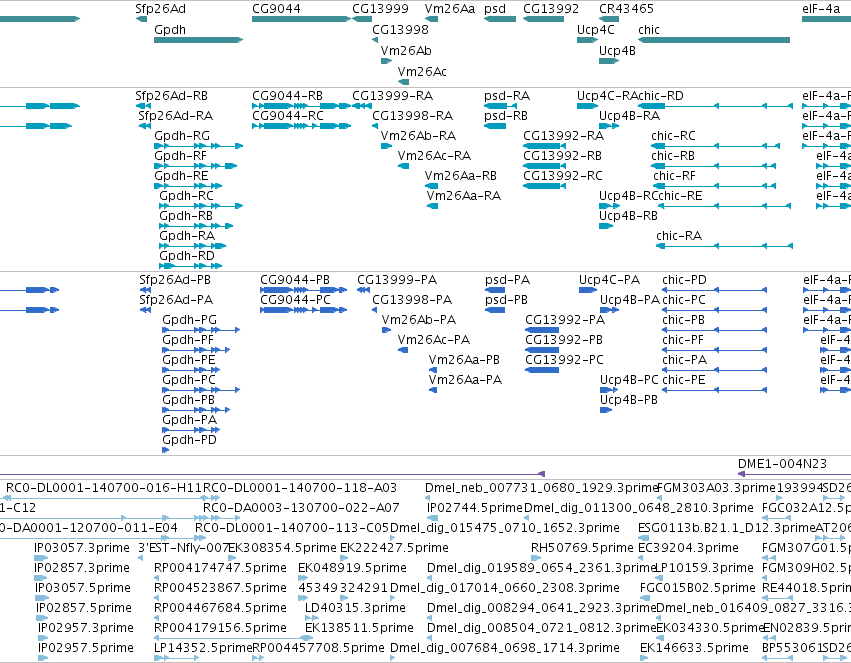Click protein CG13999-PA

pos(397,280)
